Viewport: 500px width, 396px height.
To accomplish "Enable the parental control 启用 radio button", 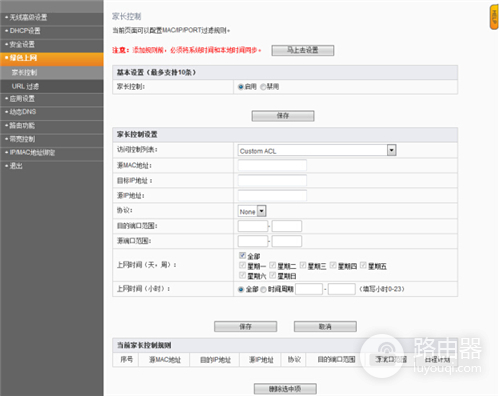I will (x=241, y=87).
